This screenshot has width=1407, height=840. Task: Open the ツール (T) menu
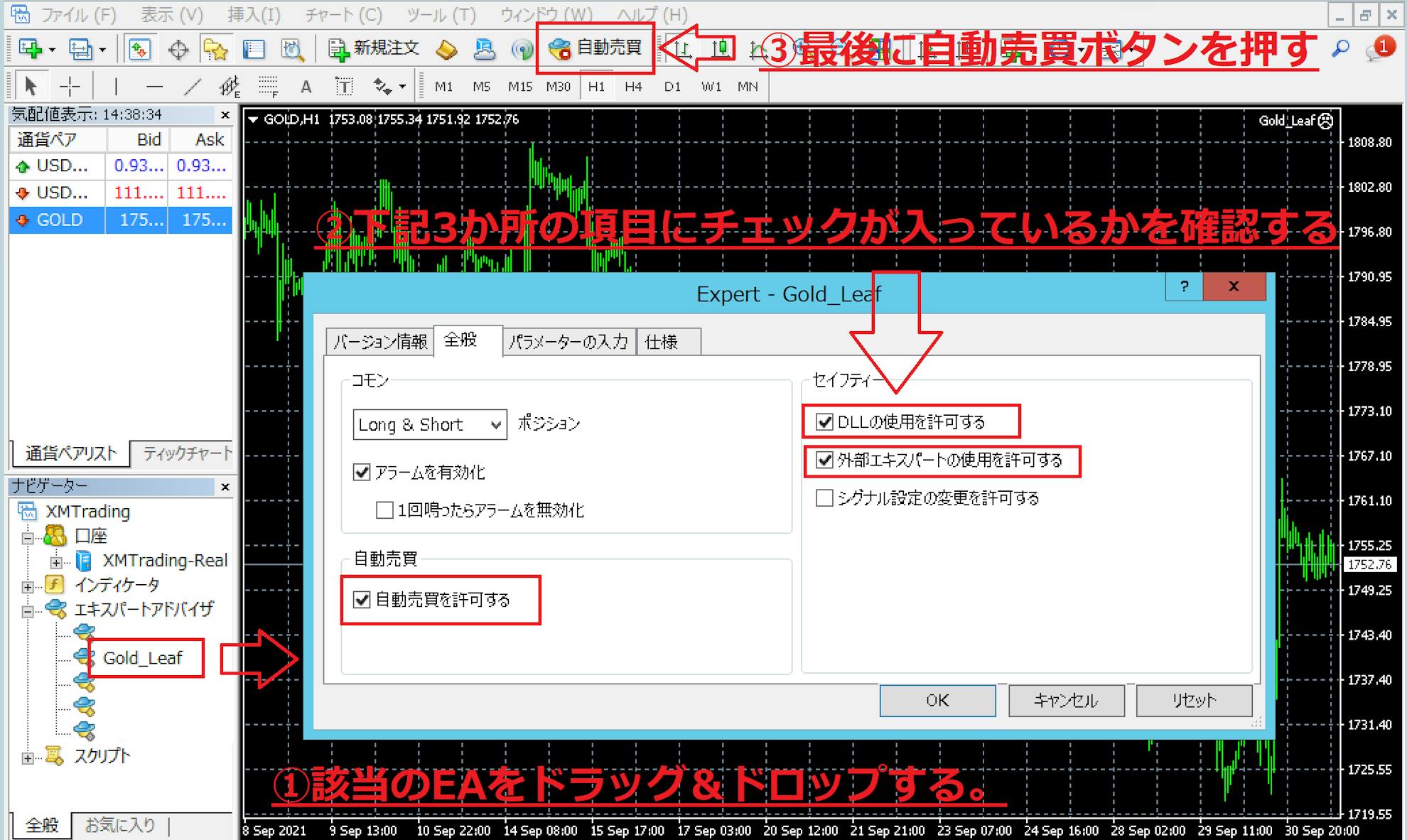coord(441,14)
